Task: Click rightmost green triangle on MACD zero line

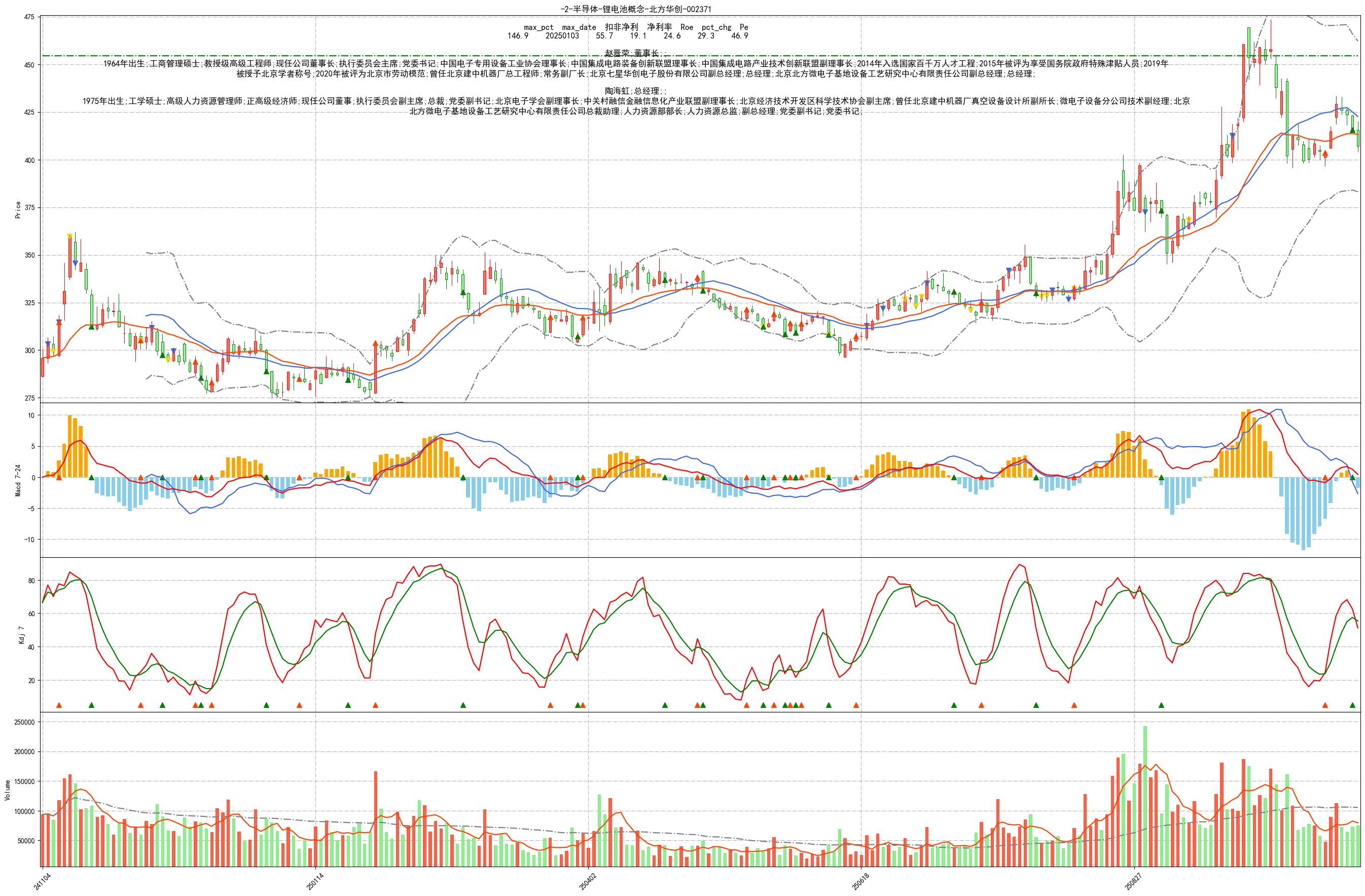Action: click(1352, 477)
